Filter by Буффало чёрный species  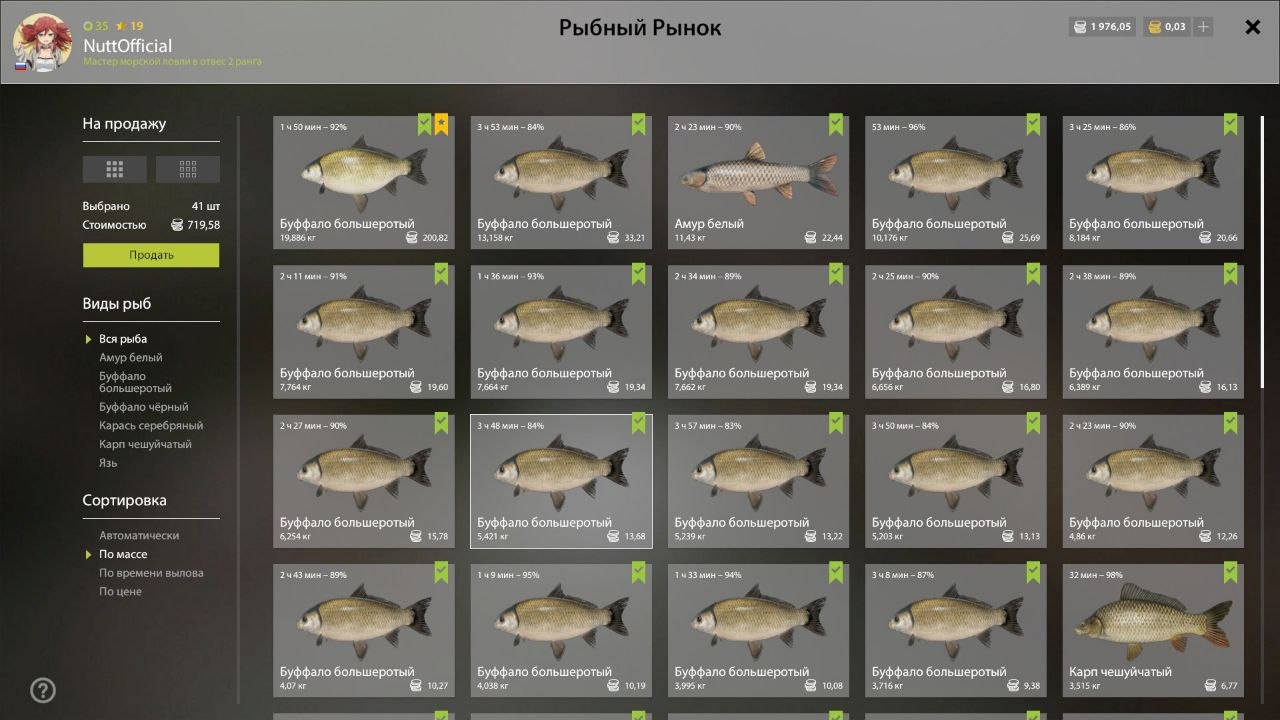pos(143,407)
